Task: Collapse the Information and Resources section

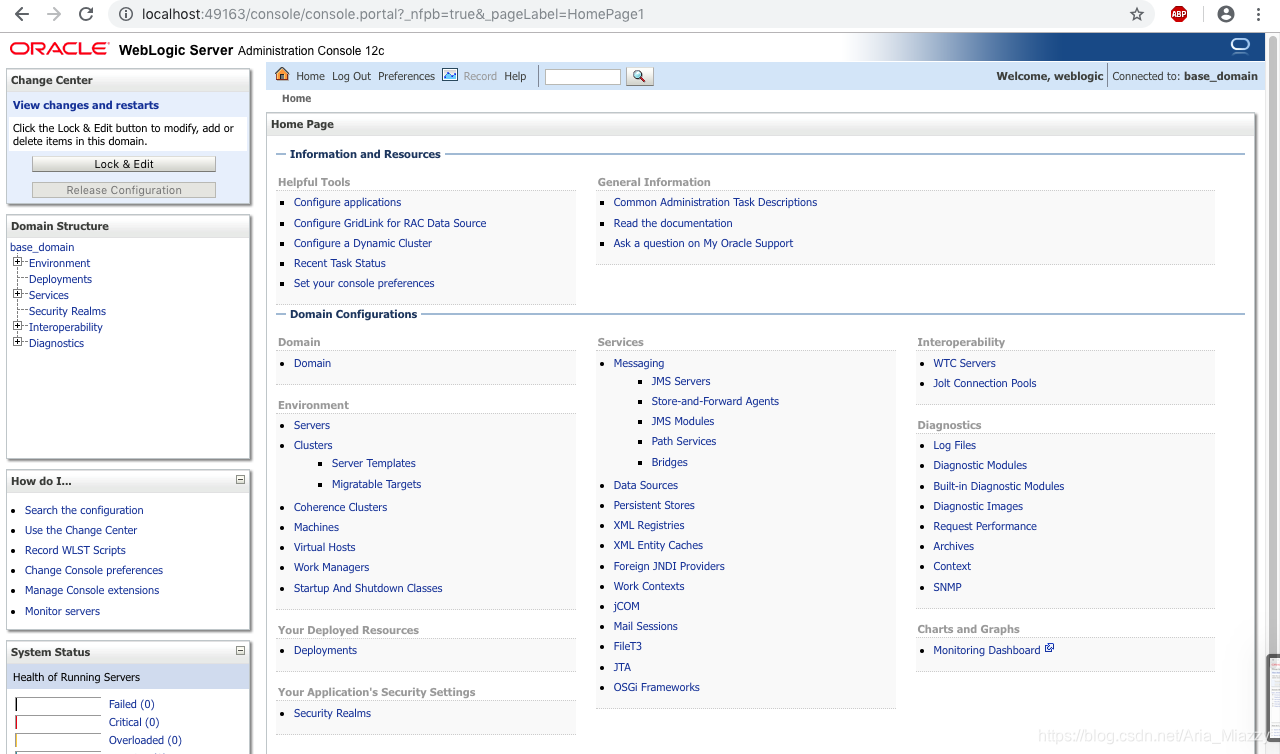Action: [x=280, y=154]
